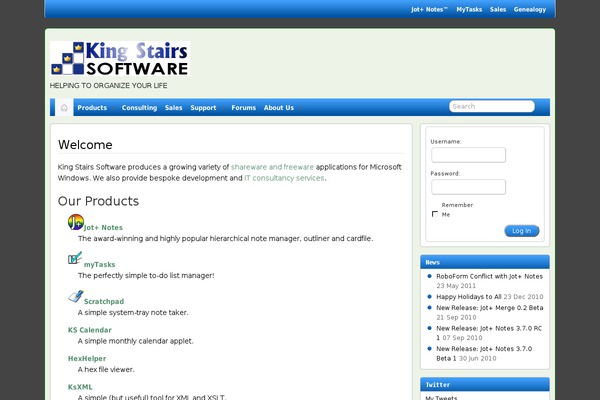
Task: Open Genealogy in top bar
Action: [x=530, y=9]
